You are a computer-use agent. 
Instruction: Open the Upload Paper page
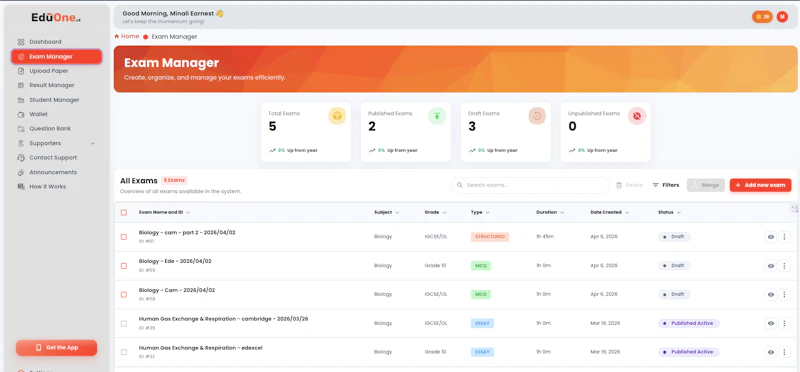(48, 71)
